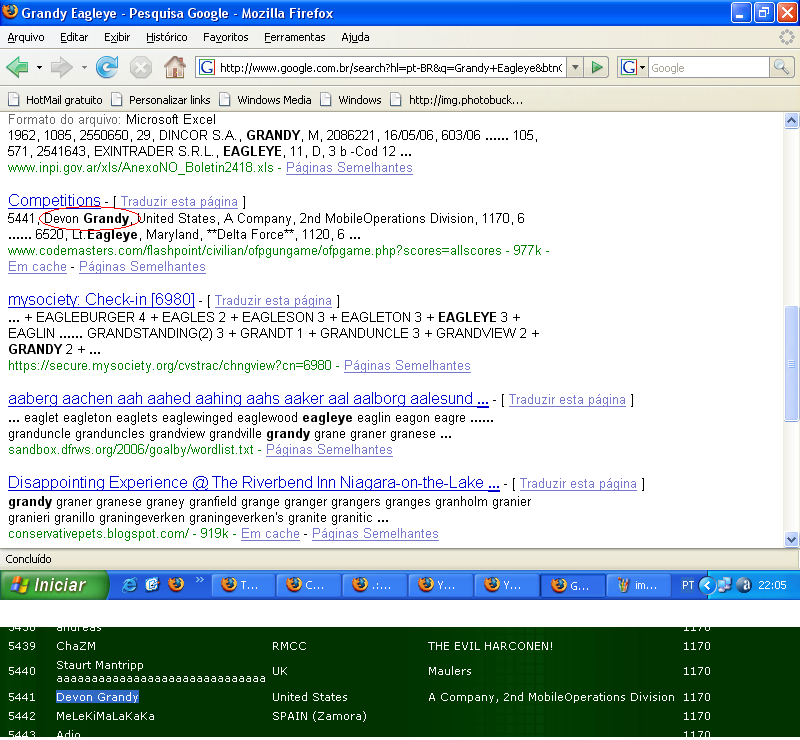
Task: Reload the page with the refresh icon
Action: 107,67
